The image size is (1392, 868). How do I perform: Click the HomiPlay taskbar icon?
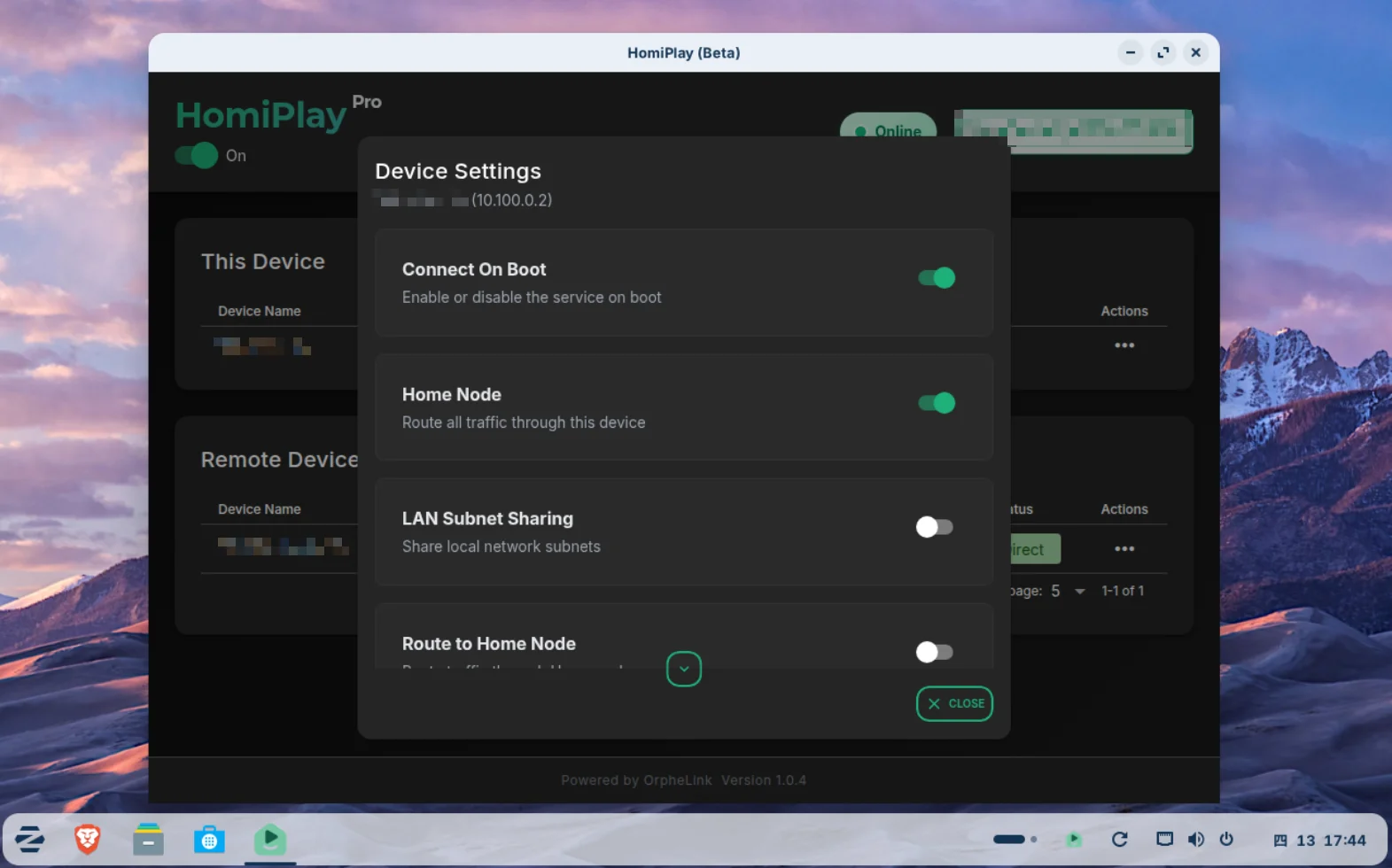pyautogui.click(x=270, y=839)
